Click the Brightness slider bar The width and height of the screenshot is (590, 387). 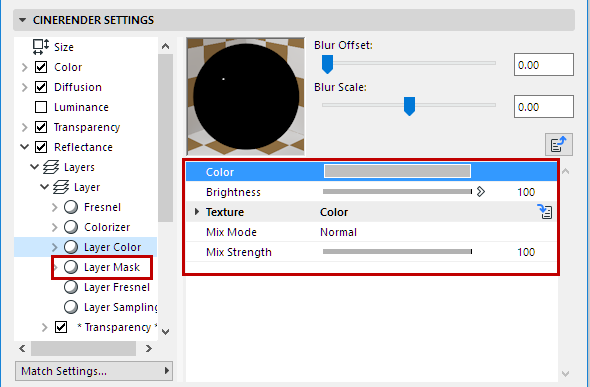(x=397, y=192)
